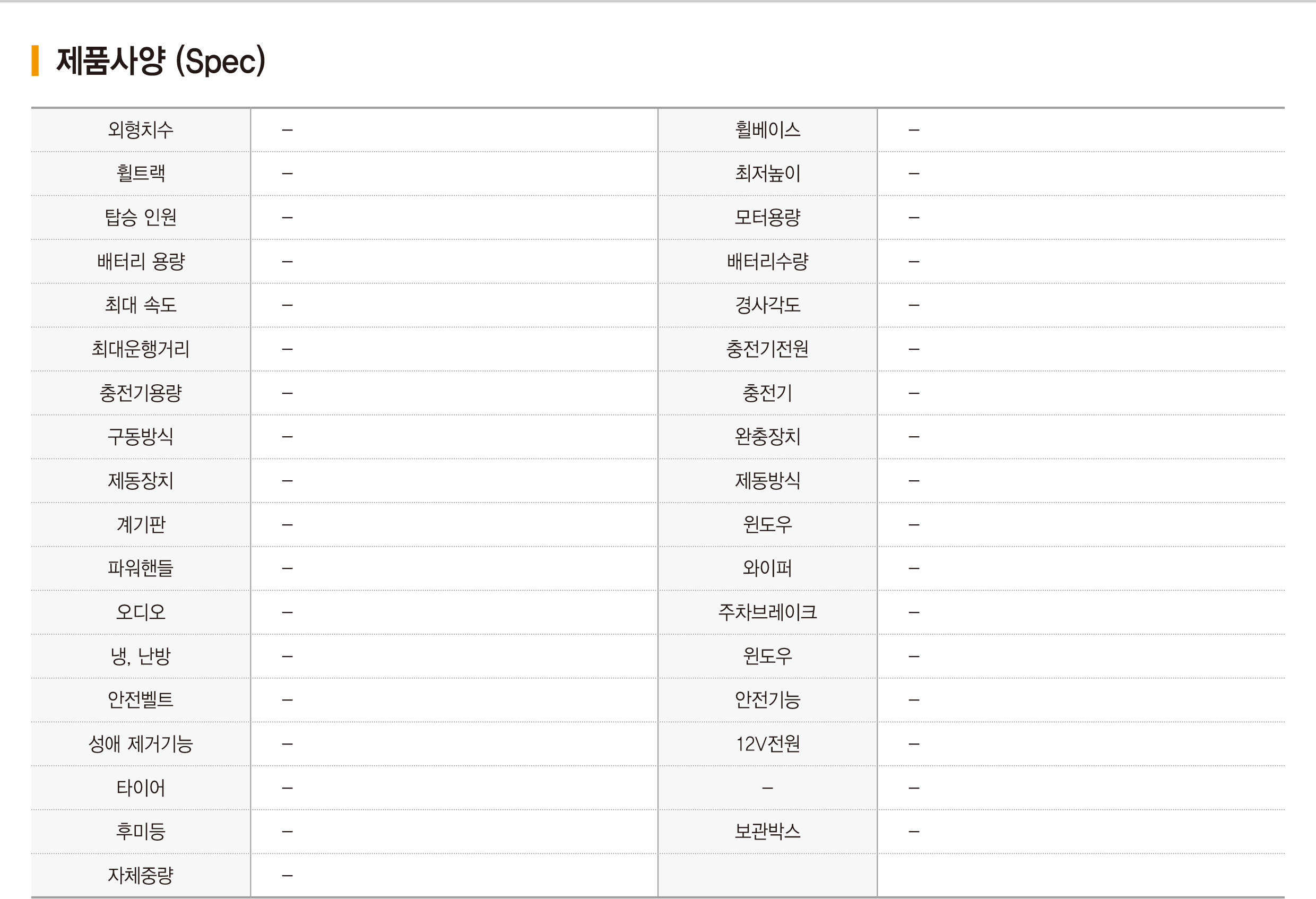Select the 주차브레이크 label cell
The width and height of the screenshot is (1316, 899).
767,612
